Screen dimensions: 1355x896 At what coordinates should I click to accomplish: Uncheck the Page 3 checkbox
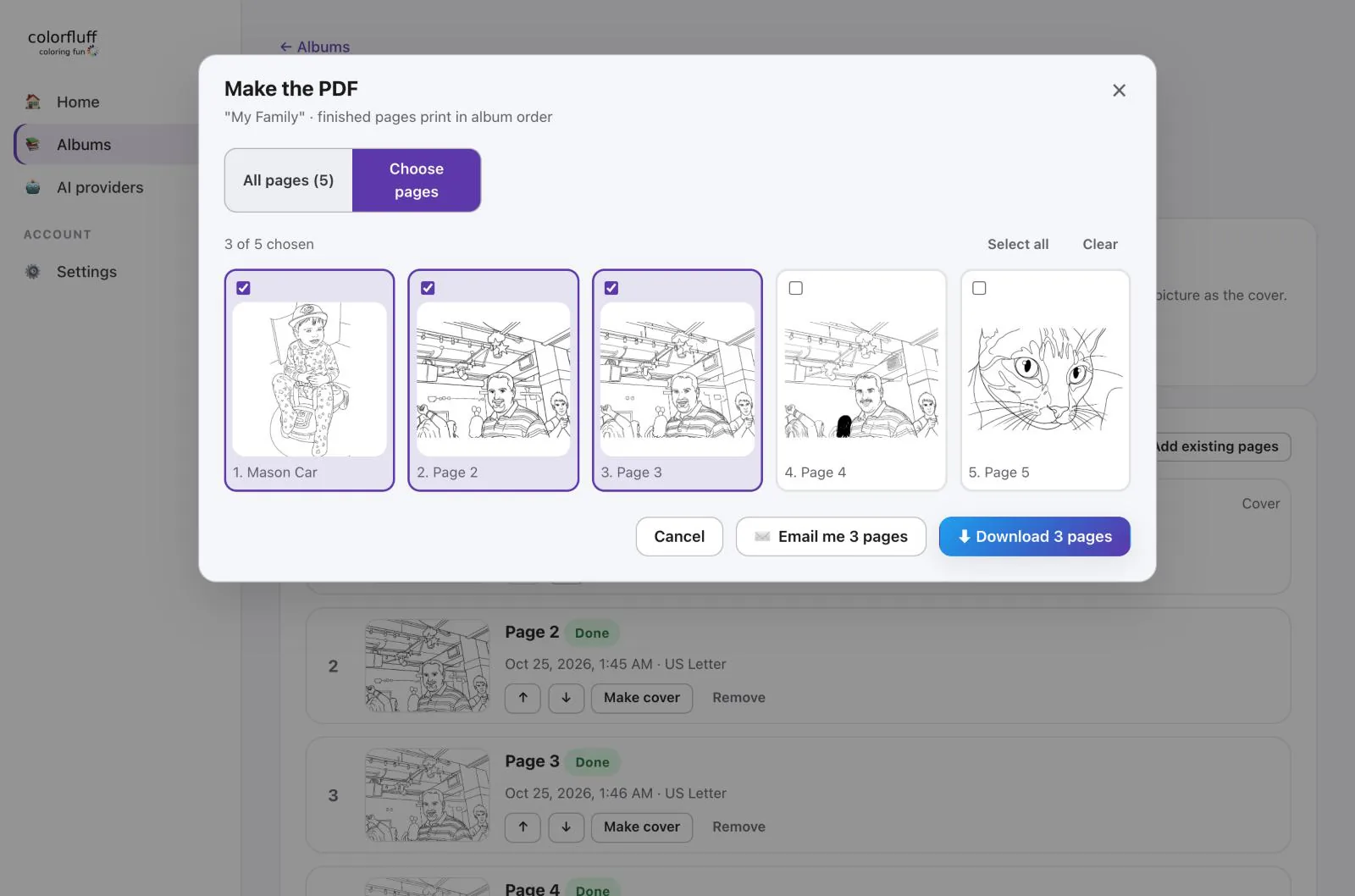tap(611, 288)
